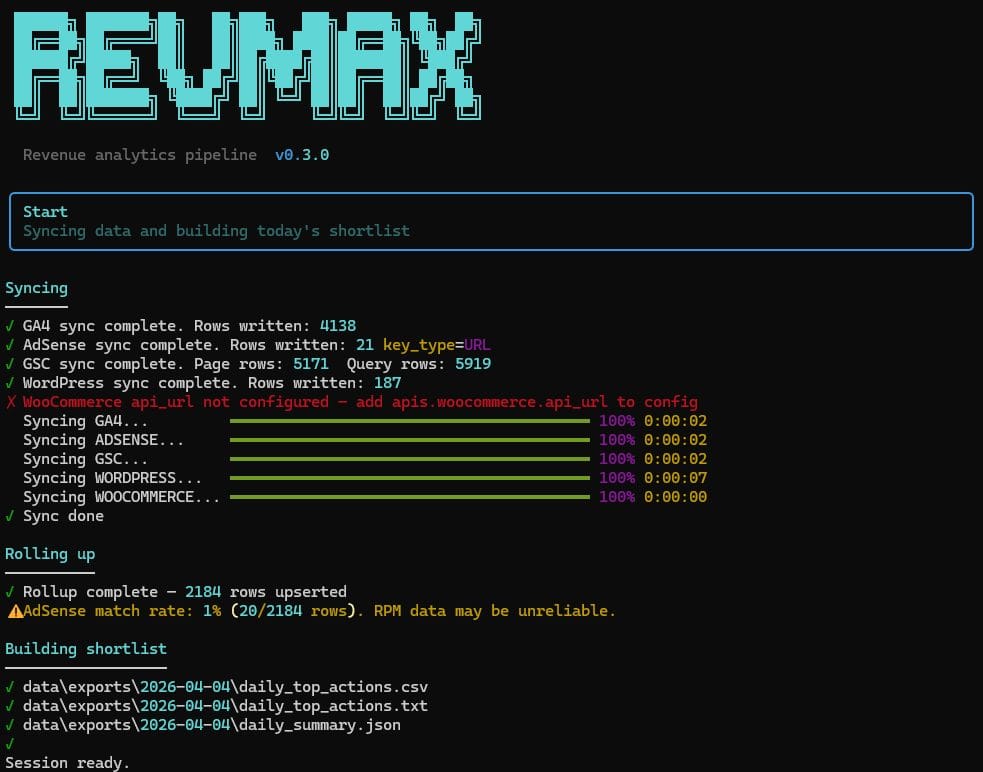Click the 'key_type=URL' text
The width and height of the screenshot is (983, 772).
click(x=436, y=345)
